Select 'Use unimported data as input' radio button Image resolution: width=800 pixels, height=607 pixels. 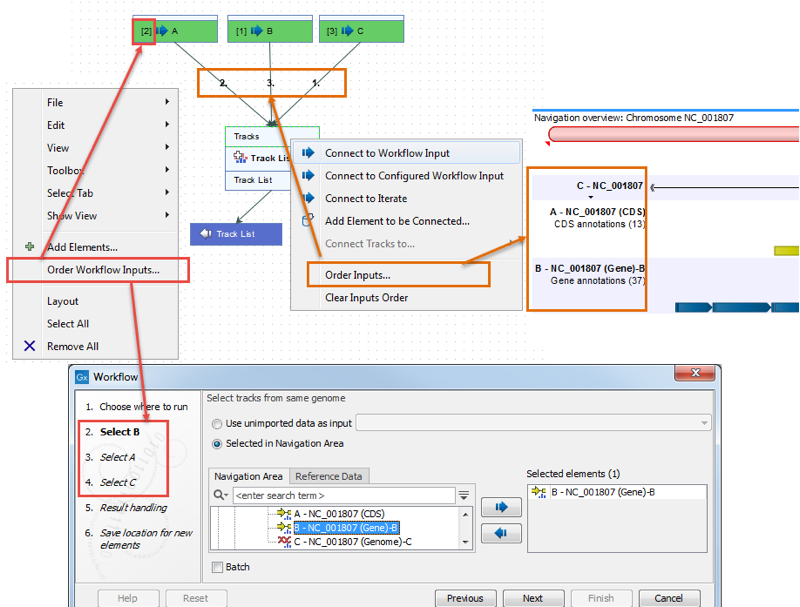tap(217, 424)
